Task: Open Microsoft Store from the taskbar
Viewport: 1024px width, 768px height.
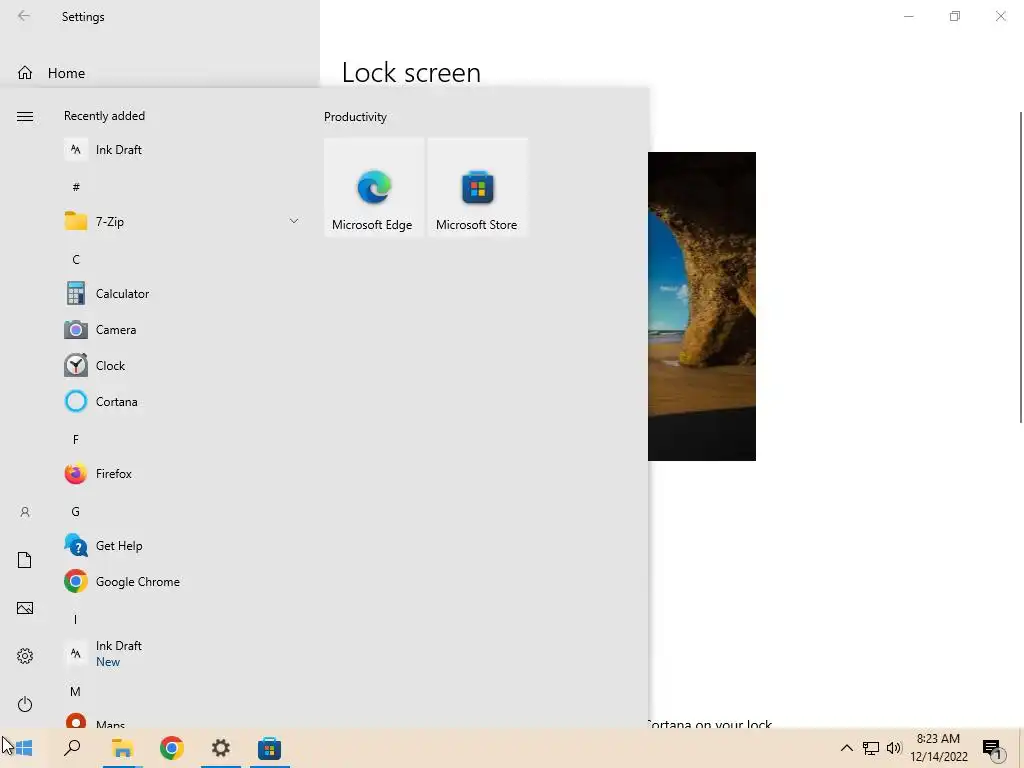Action: tap(269, 748)
